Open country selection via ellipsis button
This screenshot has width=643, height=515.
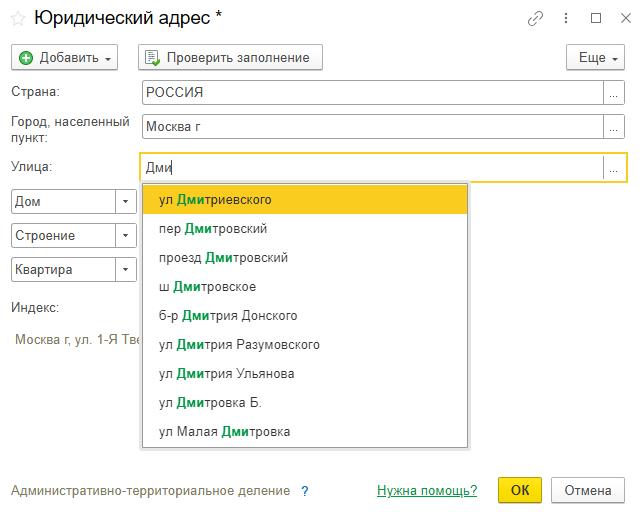point(614,92)
